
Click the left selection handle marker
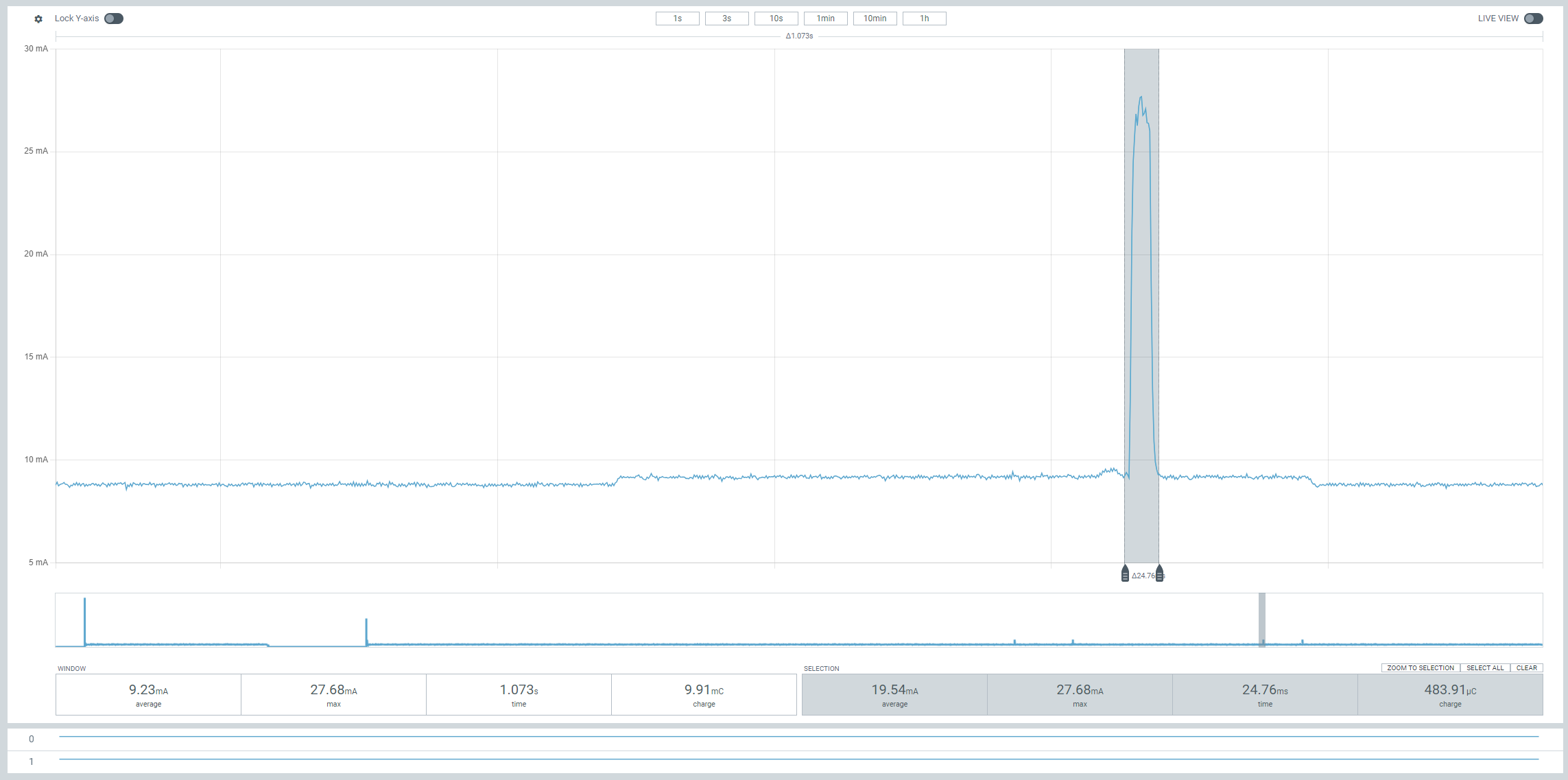(x=1125, y=574)
